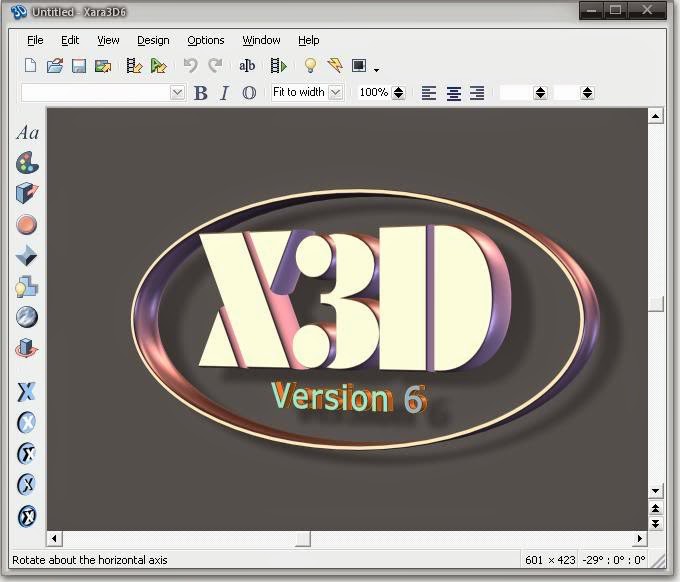Image resolution: width=680 pixels, height=582 pixels.
Task: Open texture options with the sphere icon
Action: pyautogui.click(x=26, y=317)
